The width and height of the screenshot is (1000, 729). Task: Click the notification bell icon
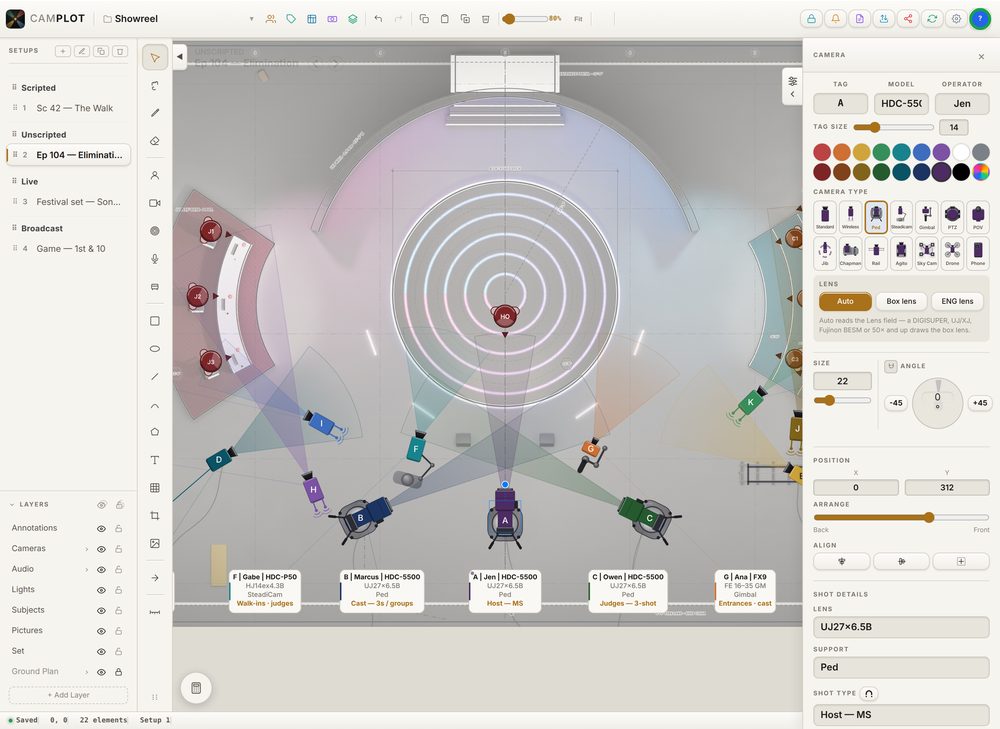tap(835, 19)
